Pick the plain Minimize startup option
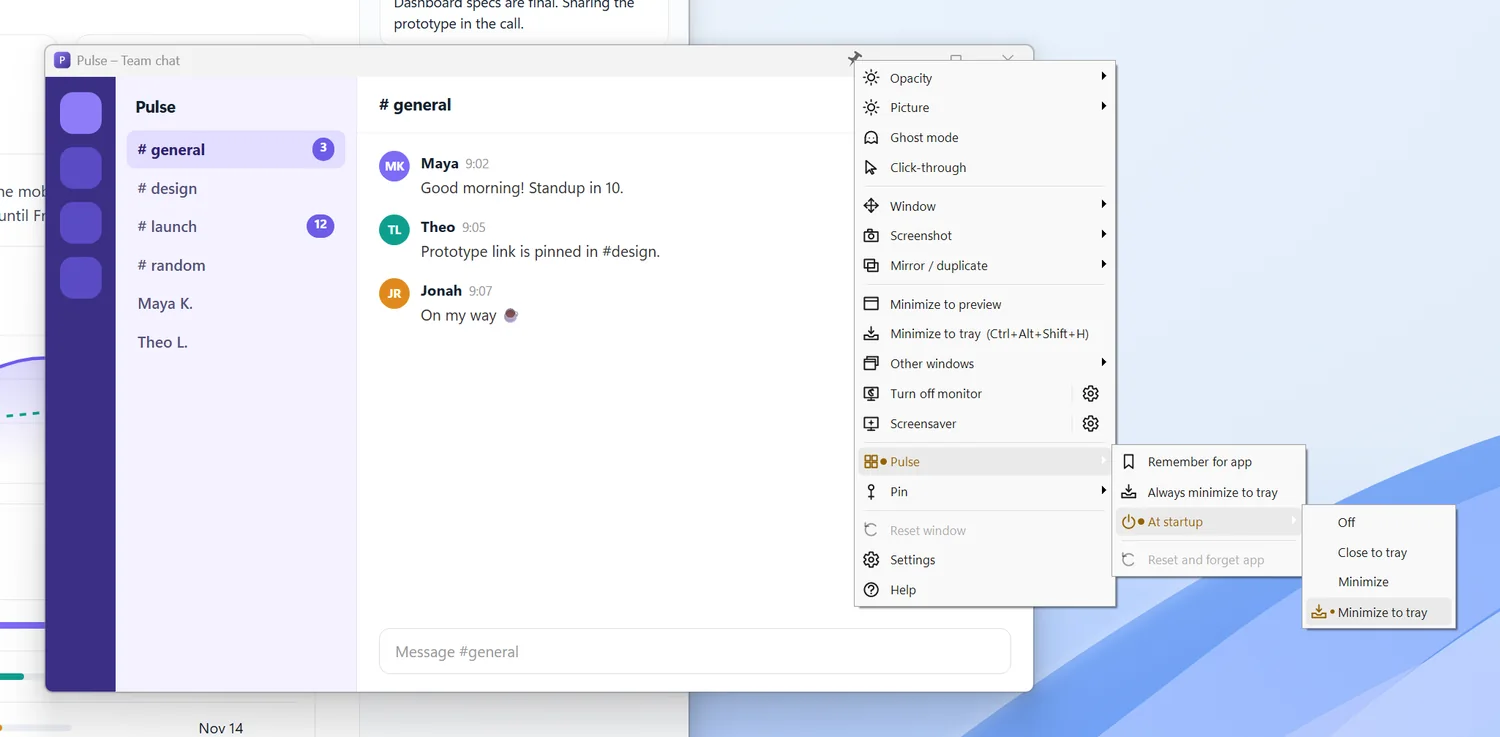Image resolution: width=1500 pixels, height=737 pixels. pyautogui.click(x=1379, y=582)
